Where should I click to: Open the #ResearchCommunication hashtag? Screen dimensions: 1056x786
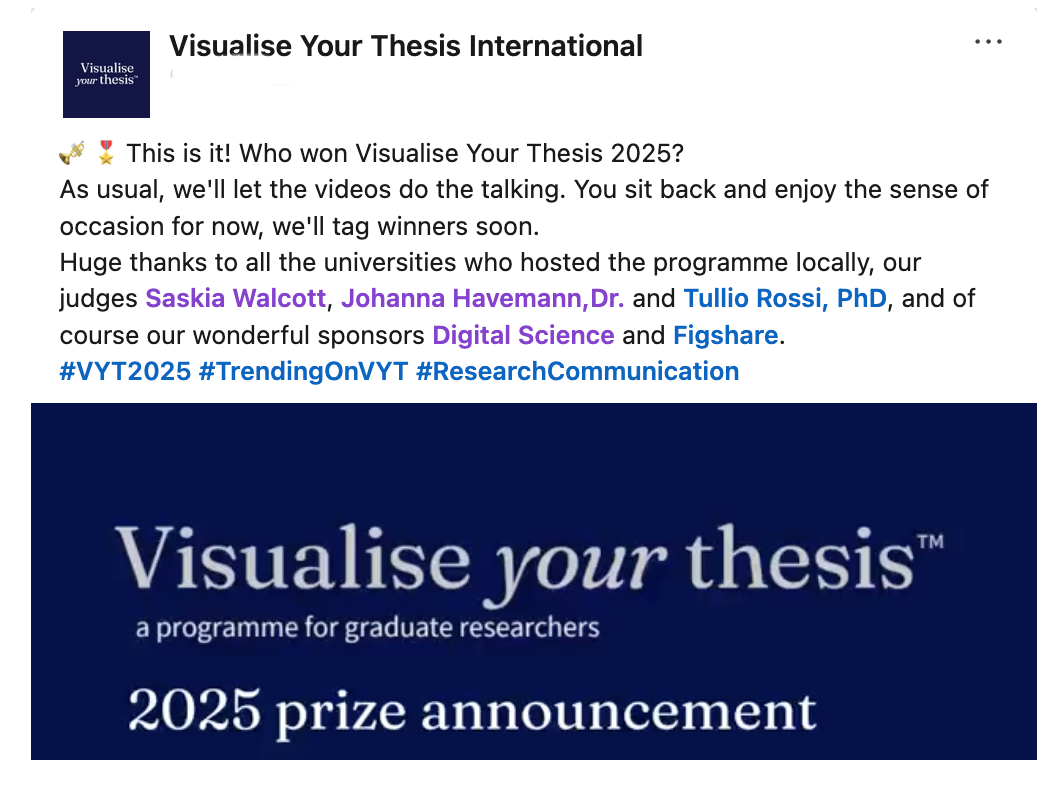pyautogui.click(x=577, y=371)
